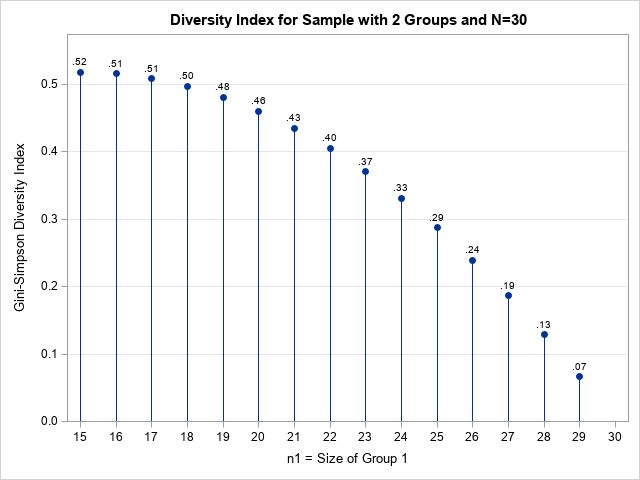Click x-axis tick label 20

point(258,437)
